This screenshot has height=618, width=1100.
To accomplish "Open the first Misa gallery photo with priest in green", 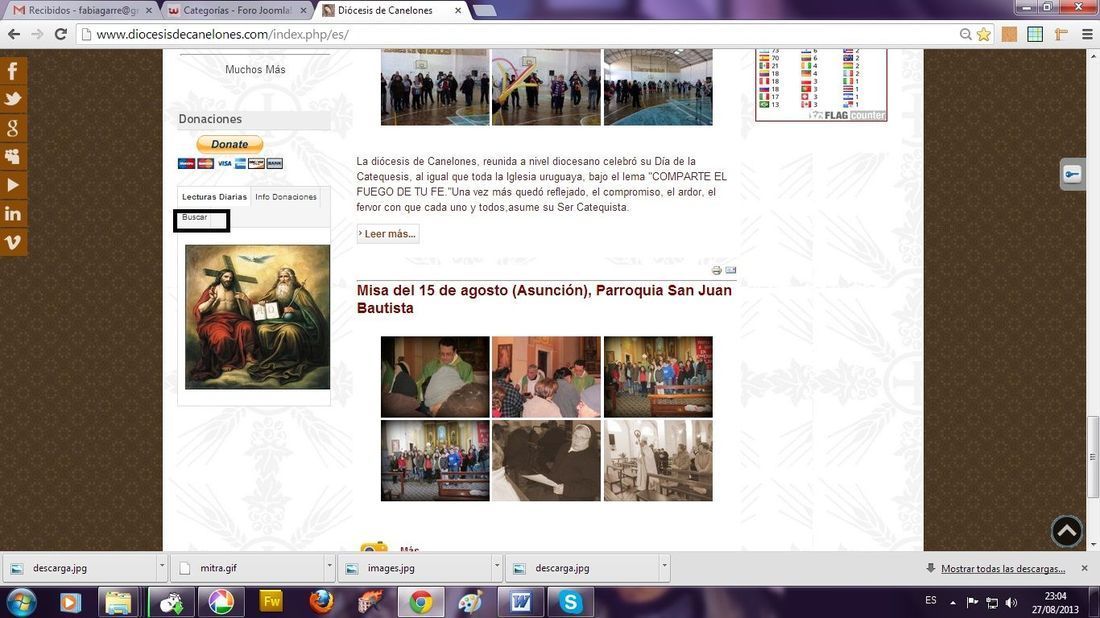I will 435,377.
